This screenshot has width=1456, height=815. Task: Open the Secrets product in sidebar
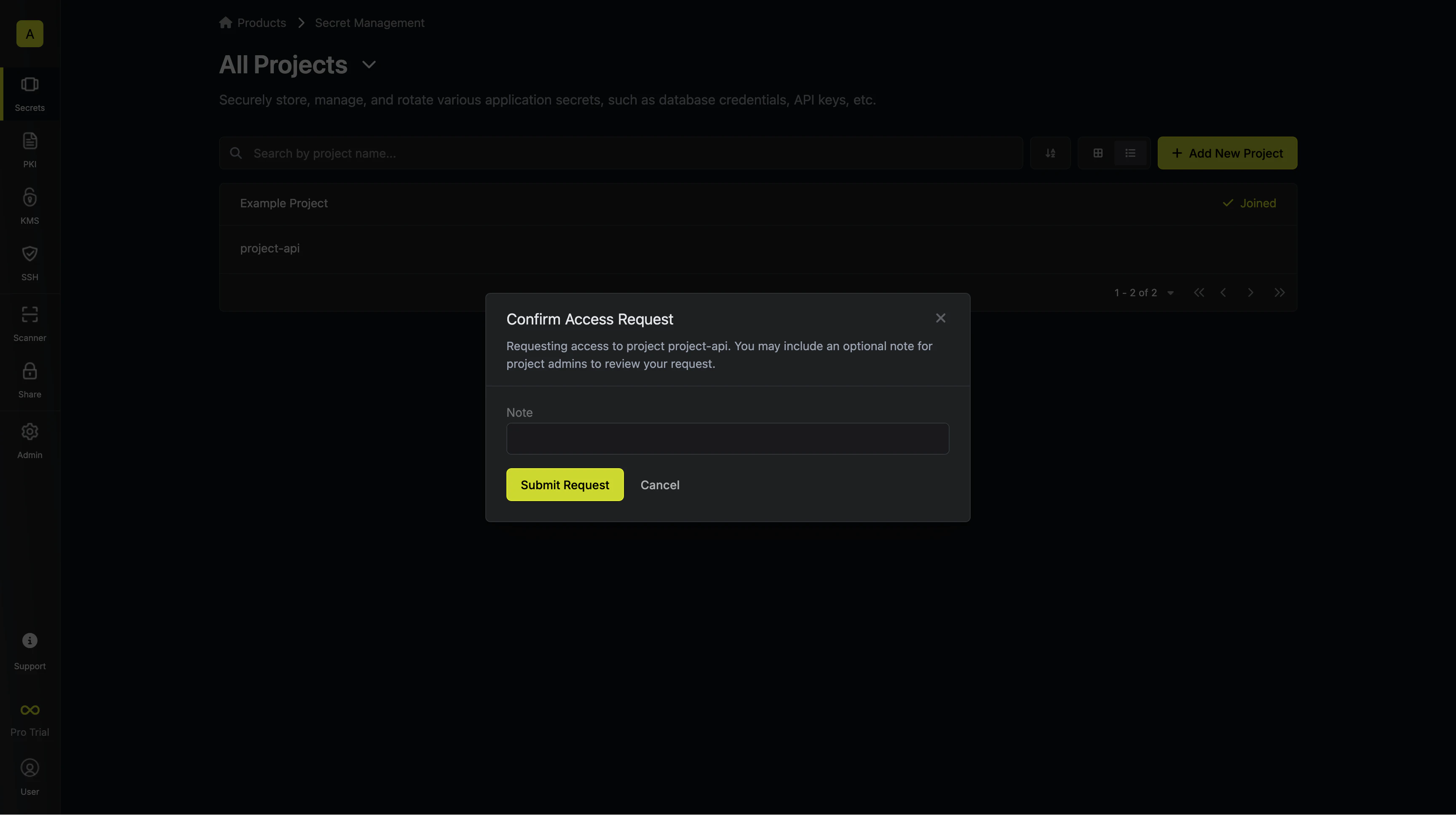(x=29, y=94)
